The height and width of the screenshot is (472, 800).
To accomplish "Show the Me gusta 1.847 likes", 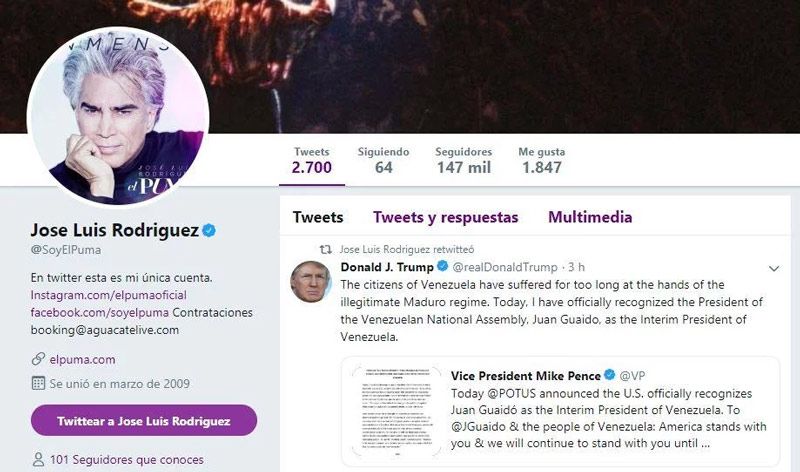I will (x=542, y=160).
